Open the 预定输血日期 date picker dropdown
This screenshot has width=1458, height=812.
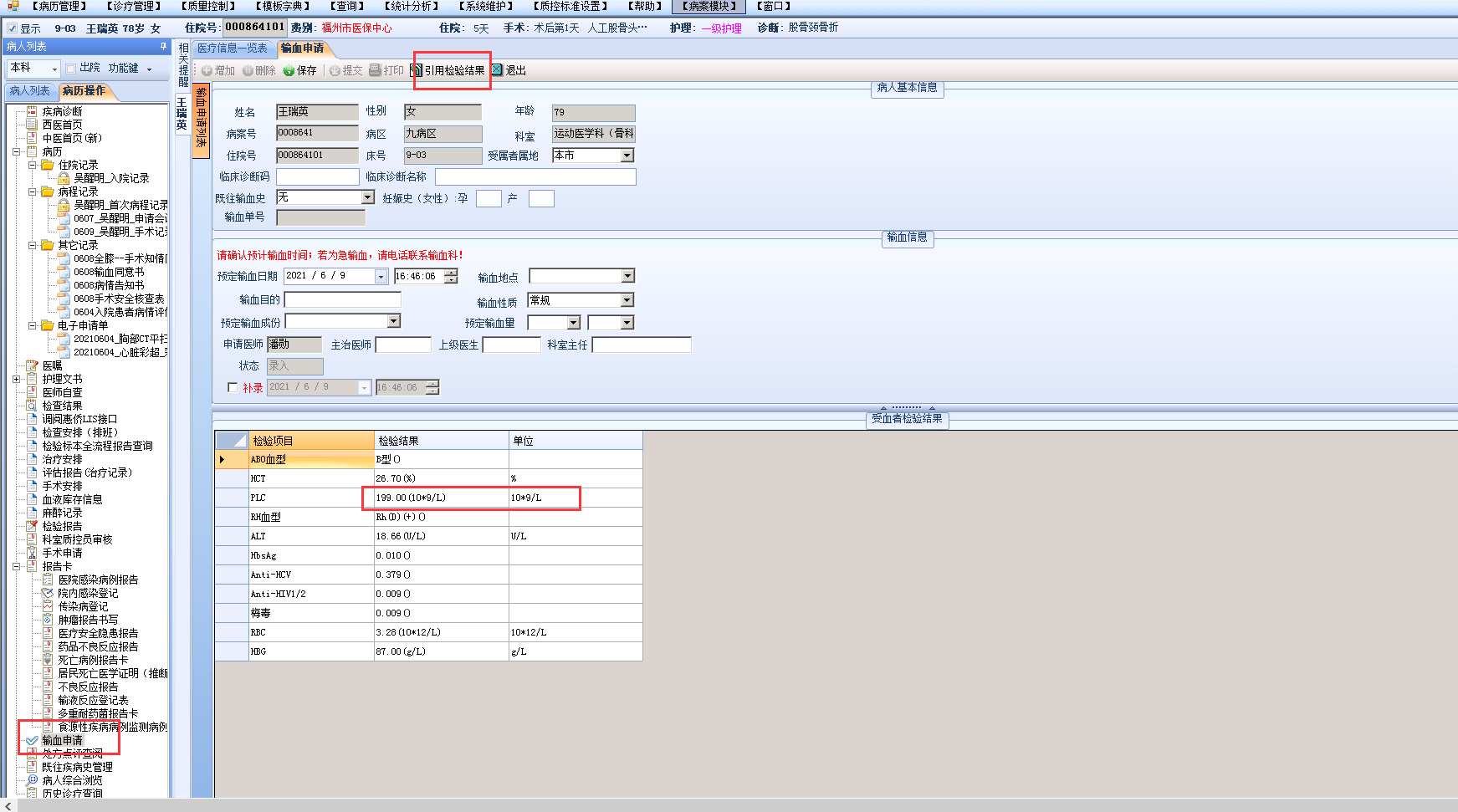[x=381, y=276]
